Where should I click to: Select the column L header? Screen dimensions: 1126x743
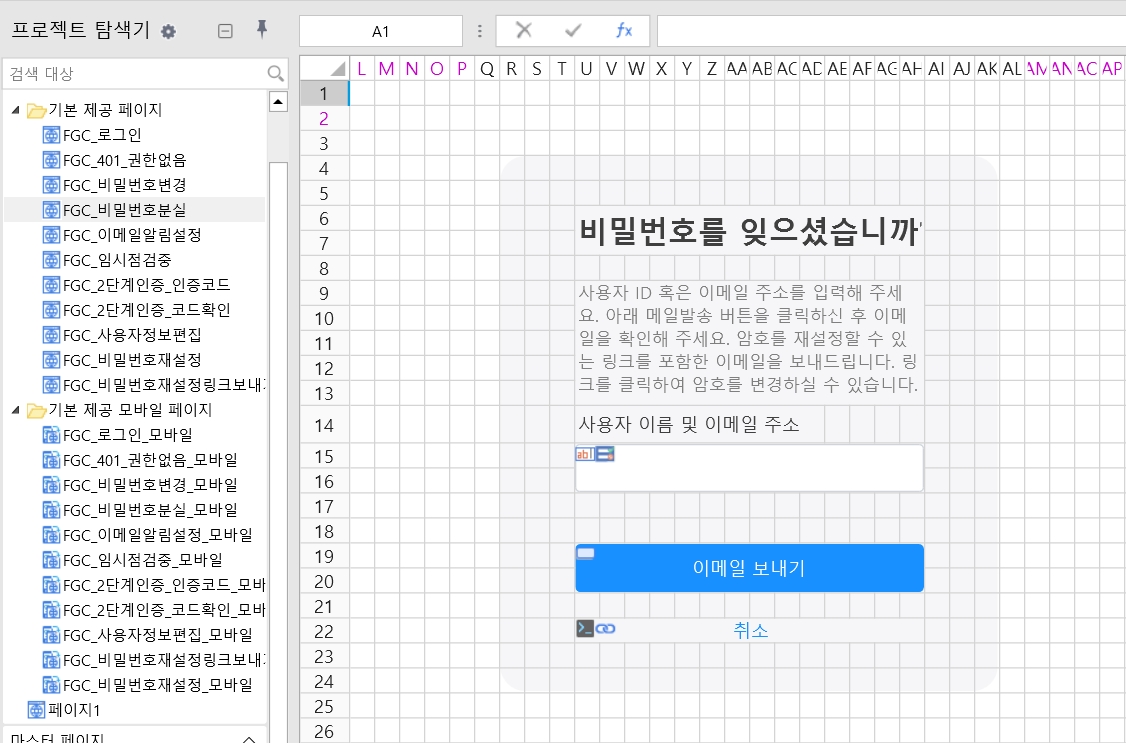tap(361, 68)
